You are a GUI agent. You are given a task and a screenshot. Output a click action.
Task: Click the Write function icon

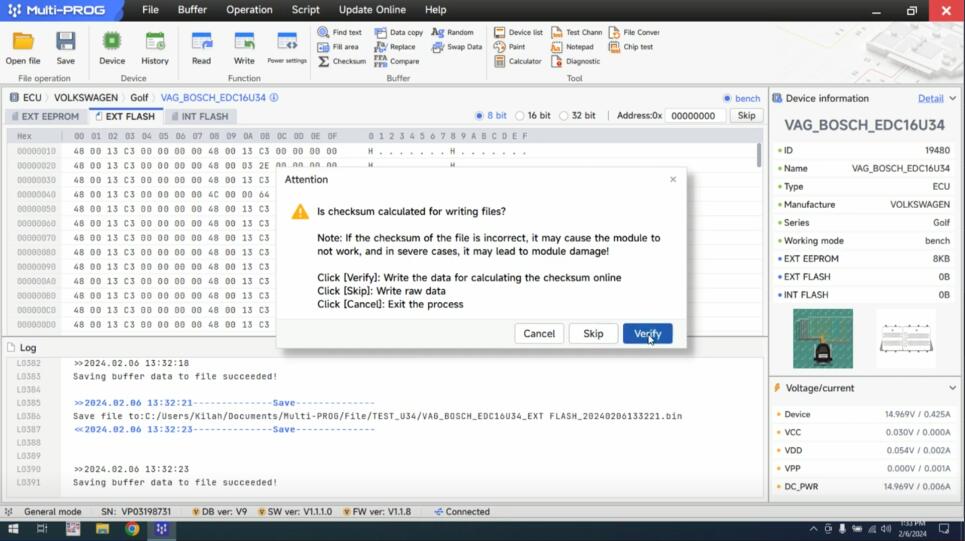[x=244, y=42]
